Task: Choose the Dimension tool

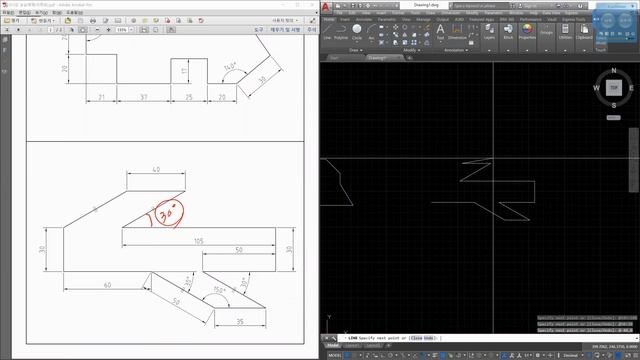Action: [457, 31]
